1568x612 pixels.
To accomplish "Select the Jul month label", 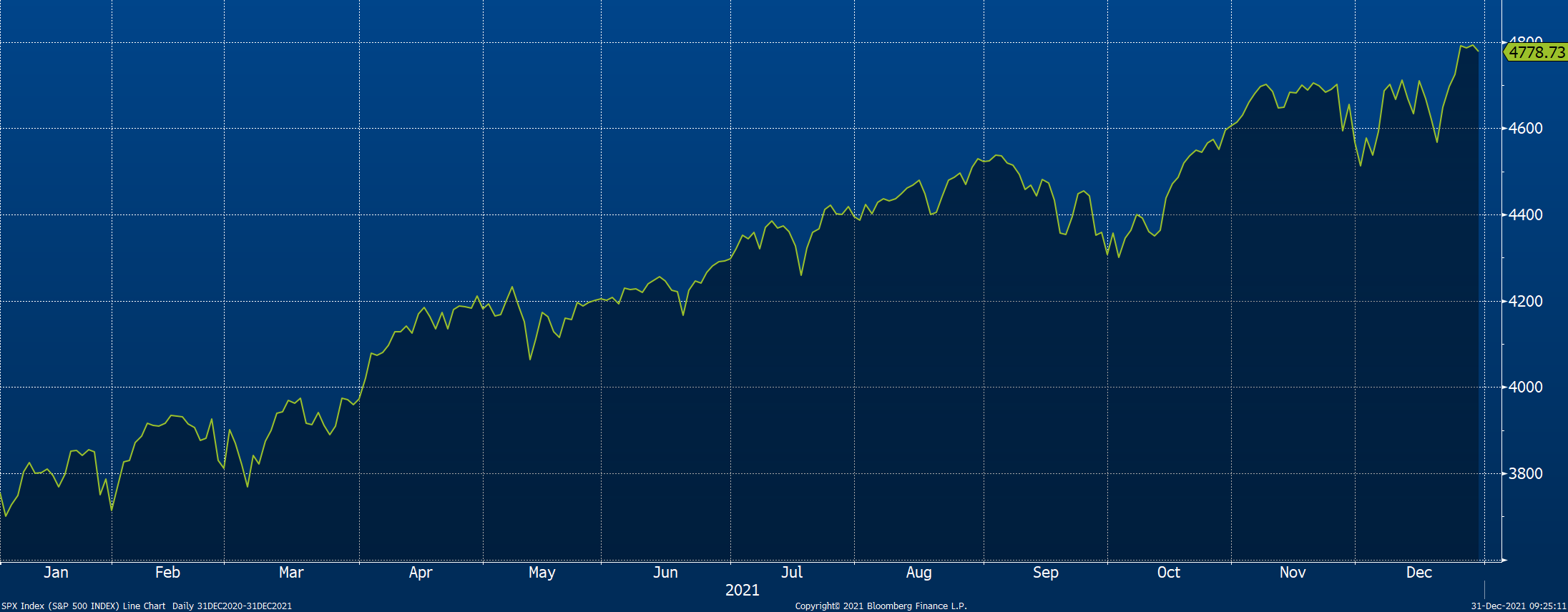I will [792, 572].
